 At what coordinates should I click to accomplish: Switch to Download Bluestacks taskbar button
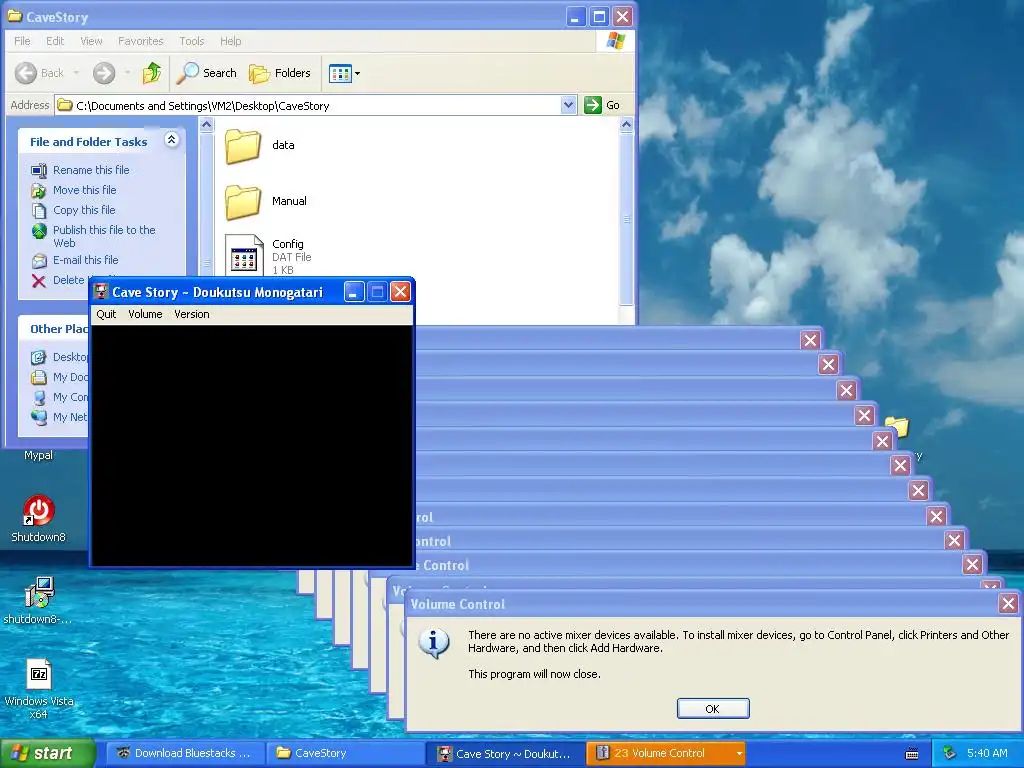coord(184,754)
